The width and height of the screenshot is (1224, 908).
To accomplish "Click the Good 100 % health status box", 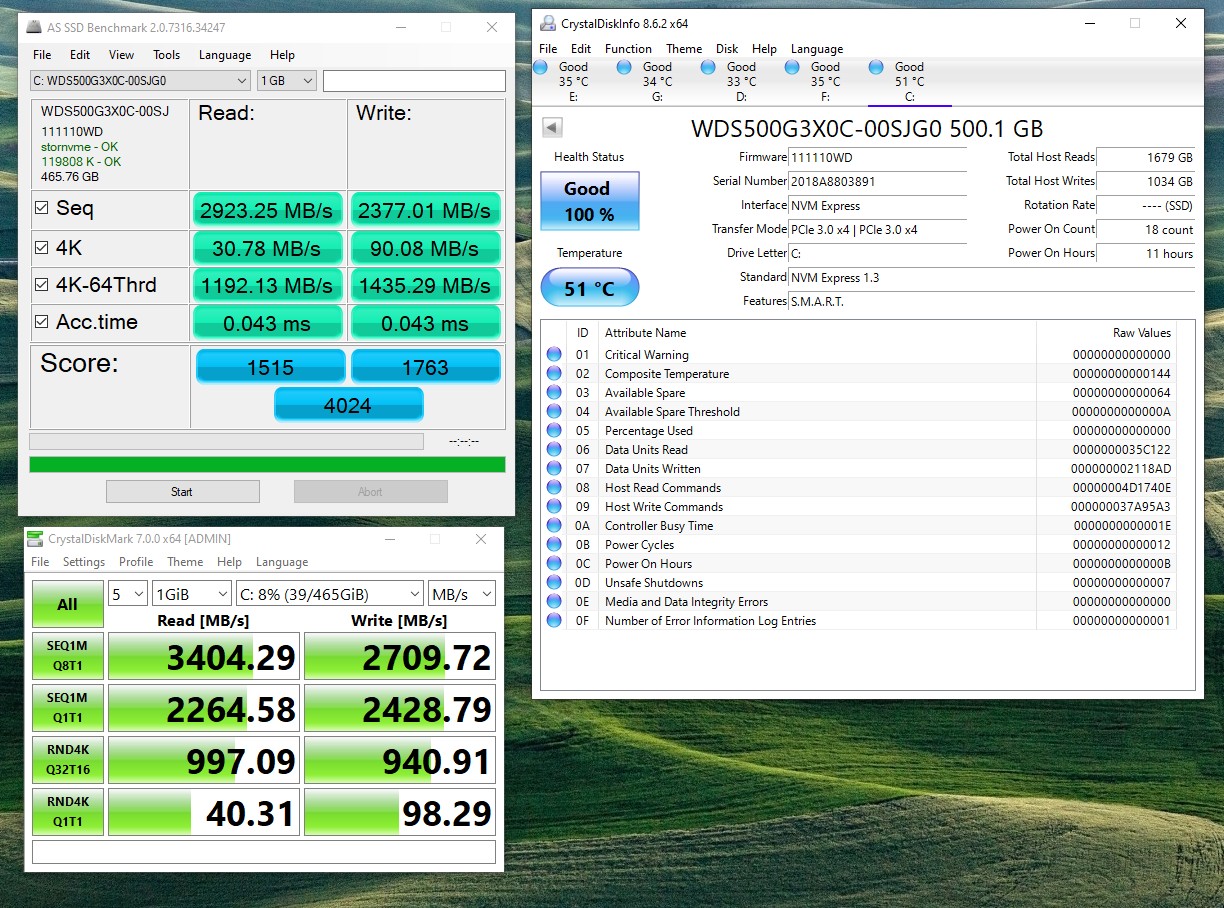I will point(589,201).
